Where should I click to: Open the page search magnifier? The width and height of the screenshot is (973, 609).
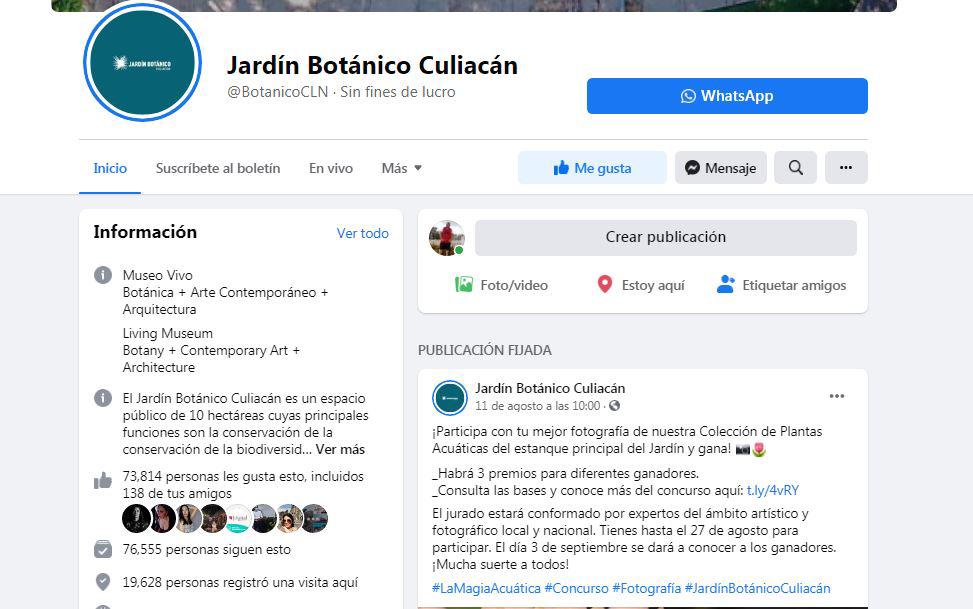click(795, 167)
